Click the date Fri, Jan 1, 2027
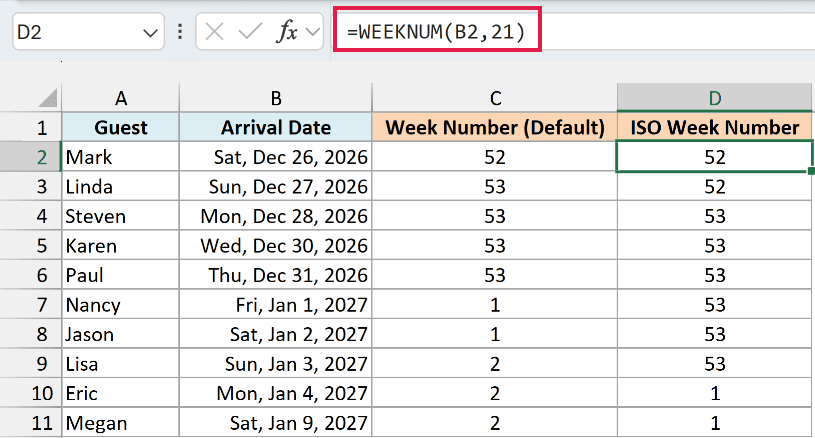This screenshot has width=815, height=438. (276, 304)
